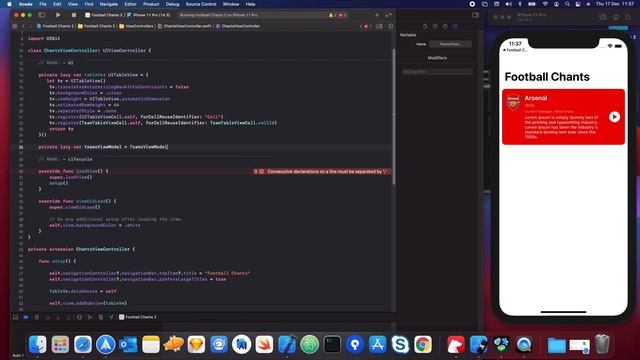The height and width of the screenshot is (360, 640).
Task: Open Skype from the Dock
Action: pos(400,344)
